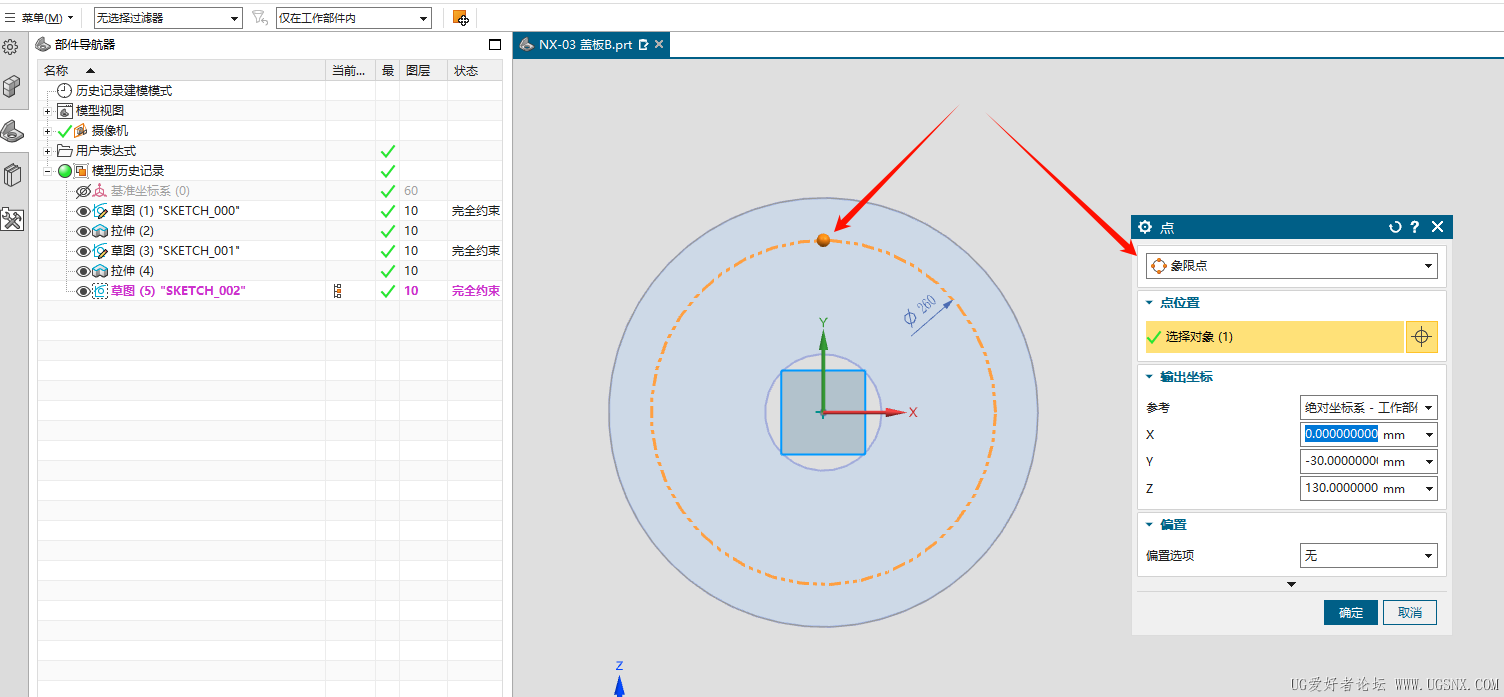The height and width of the screenshot is (697, 1504).
Task: Open the Assembly Navigator cube sidebar icon
Action: (12, 87)
